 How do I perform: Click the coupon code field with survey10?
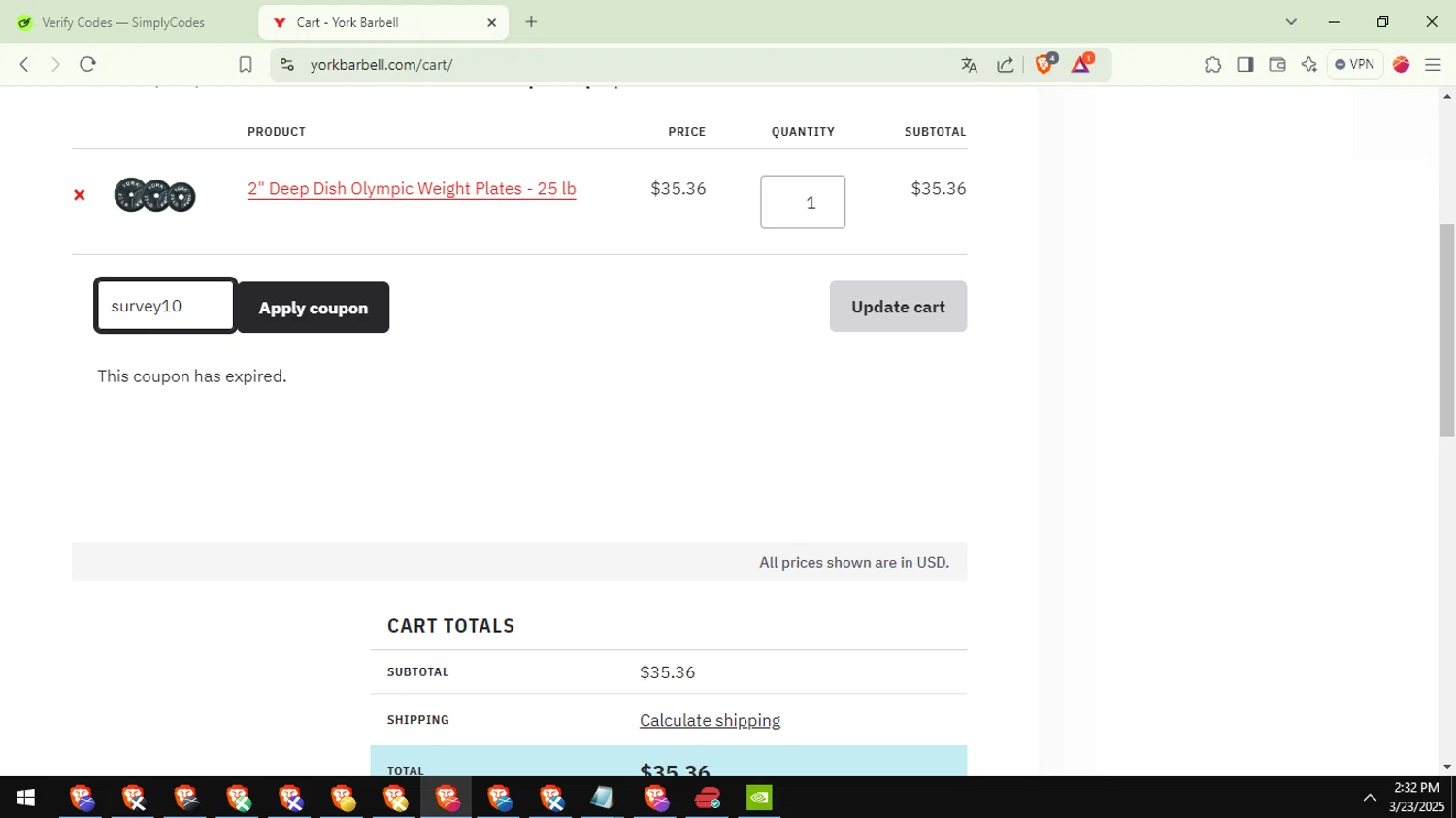pos(165,306)
